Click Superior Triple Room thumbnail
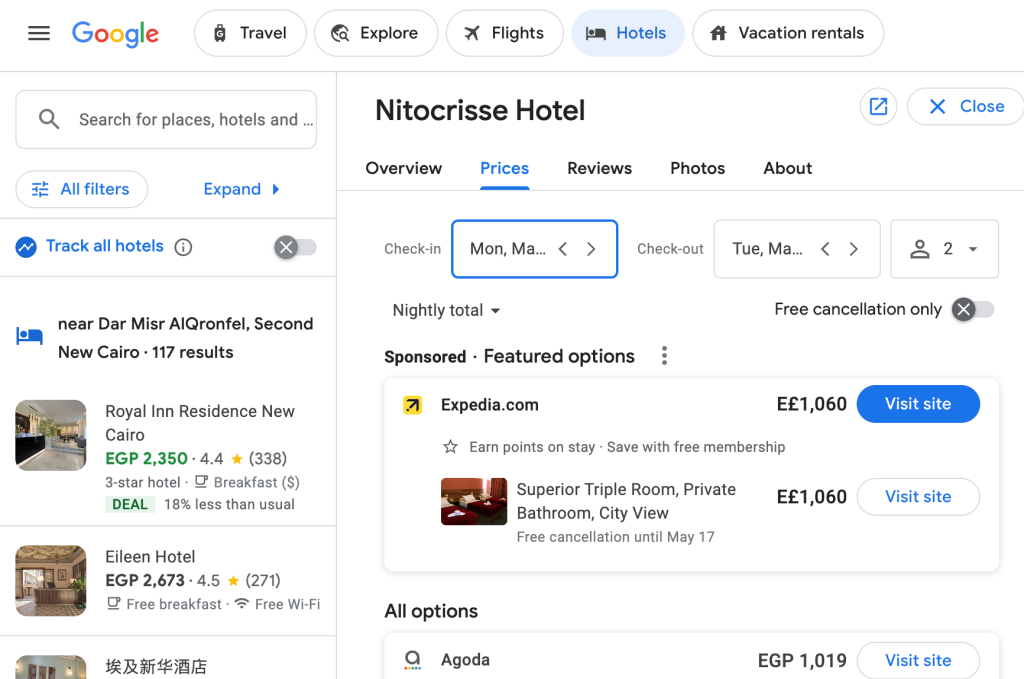 coord(474,501)
